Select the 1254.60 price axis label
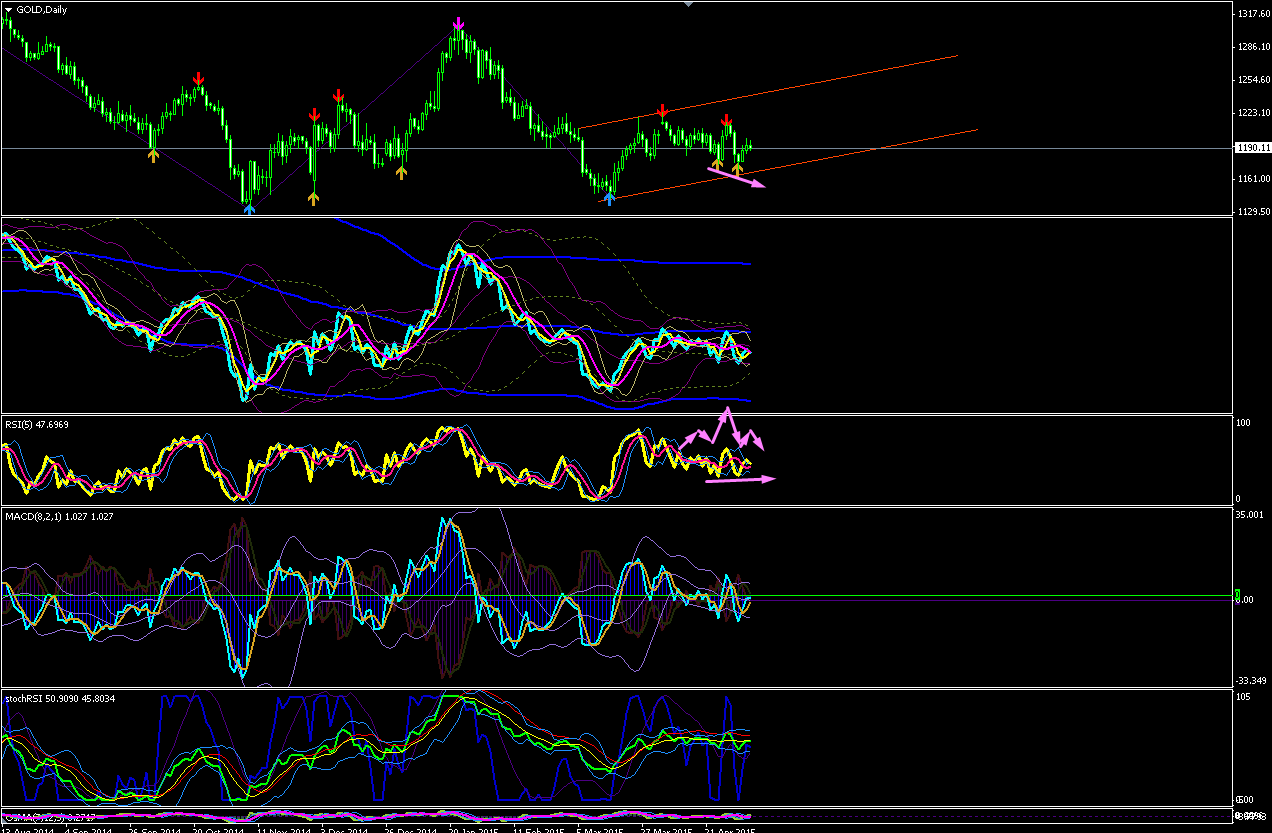The width and height of the screenshot is (1272, 833). (x=1253, y=80)
